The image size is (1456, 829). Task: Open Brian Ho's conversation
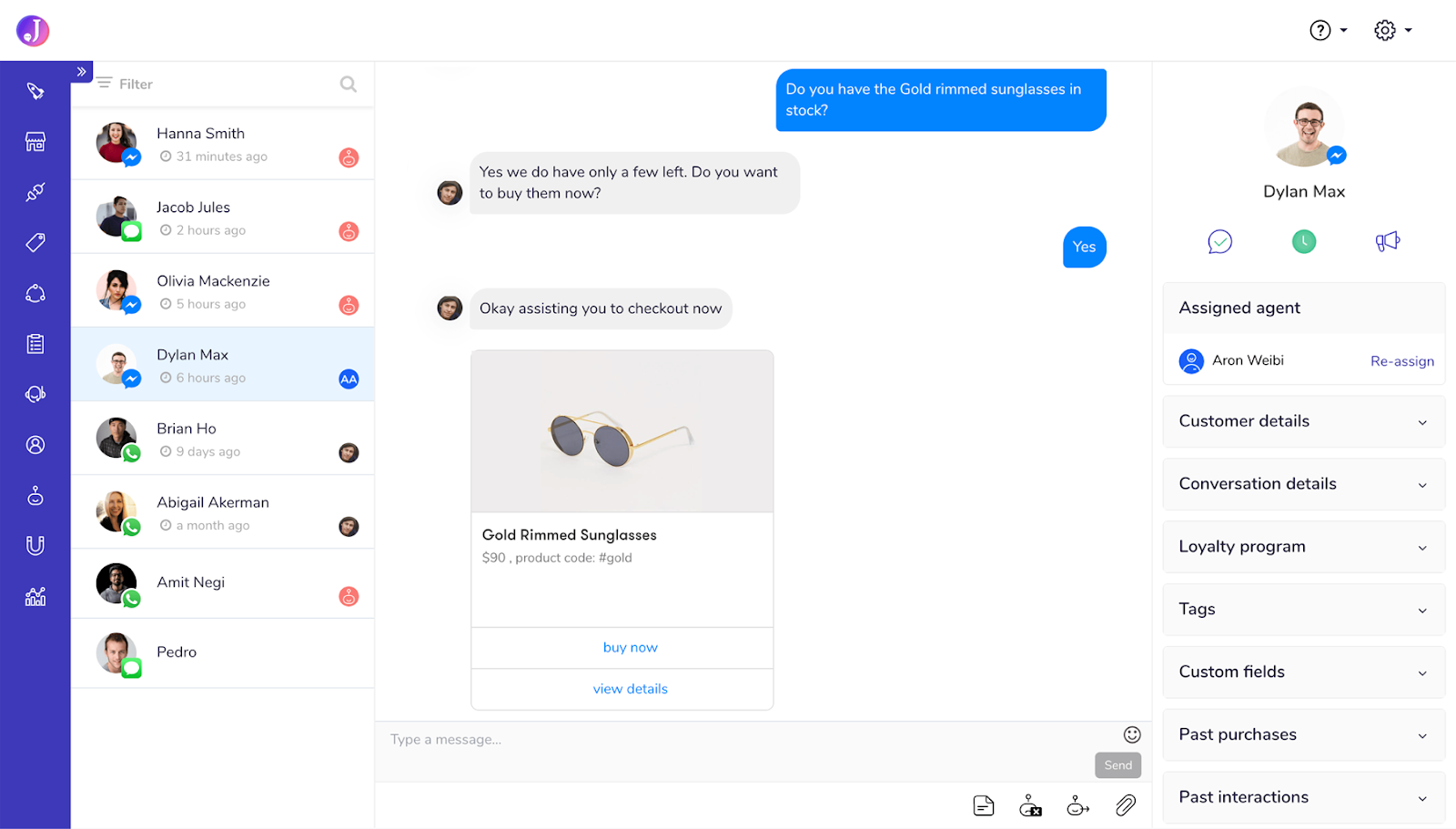(223, 439)
